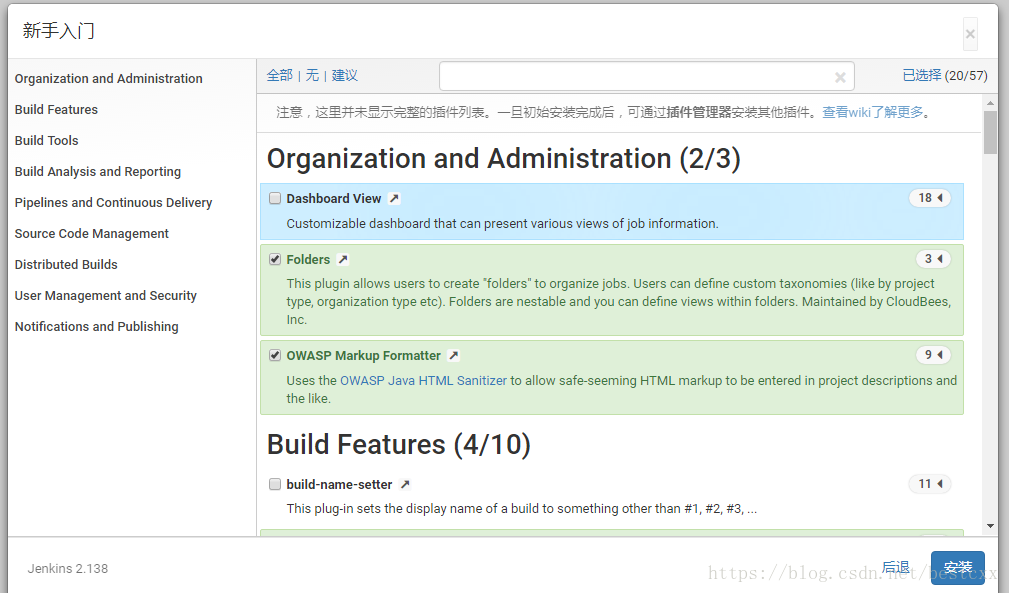Jump to Source Code Management category
Viewport: 1009px width, 593px height.
(x=91, y=233)
